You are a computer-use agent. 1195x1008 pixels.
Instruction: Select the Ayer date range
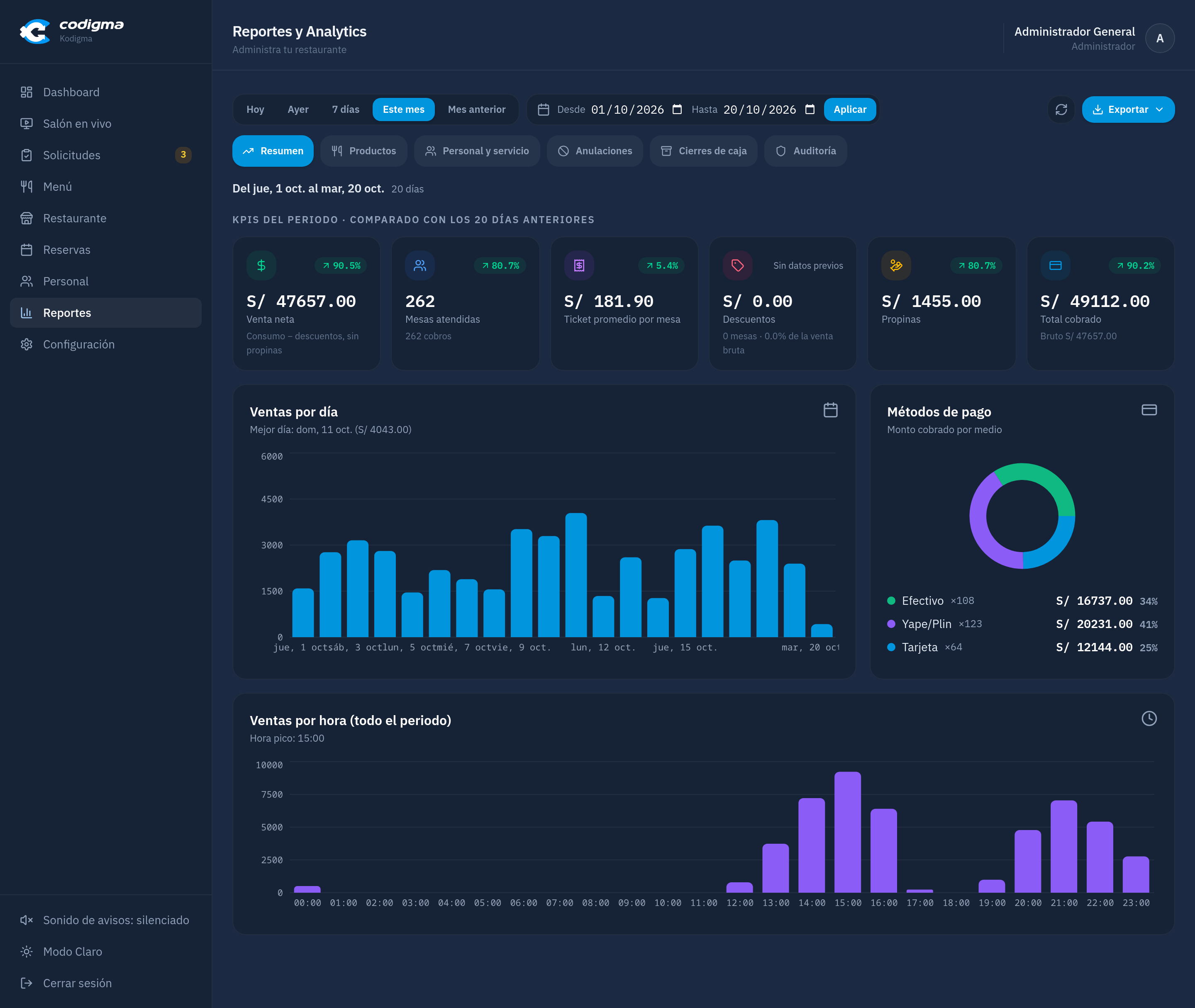click(x=298, y=109)
